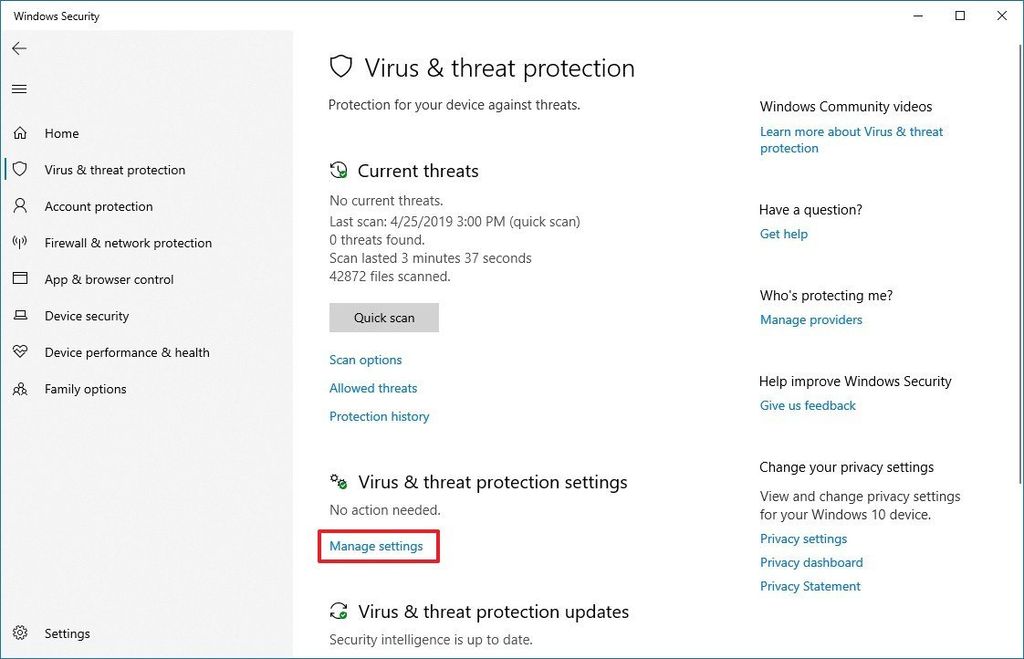1024x659 pixels.
Task: Open Scan options
Action: tap(365, 360)
